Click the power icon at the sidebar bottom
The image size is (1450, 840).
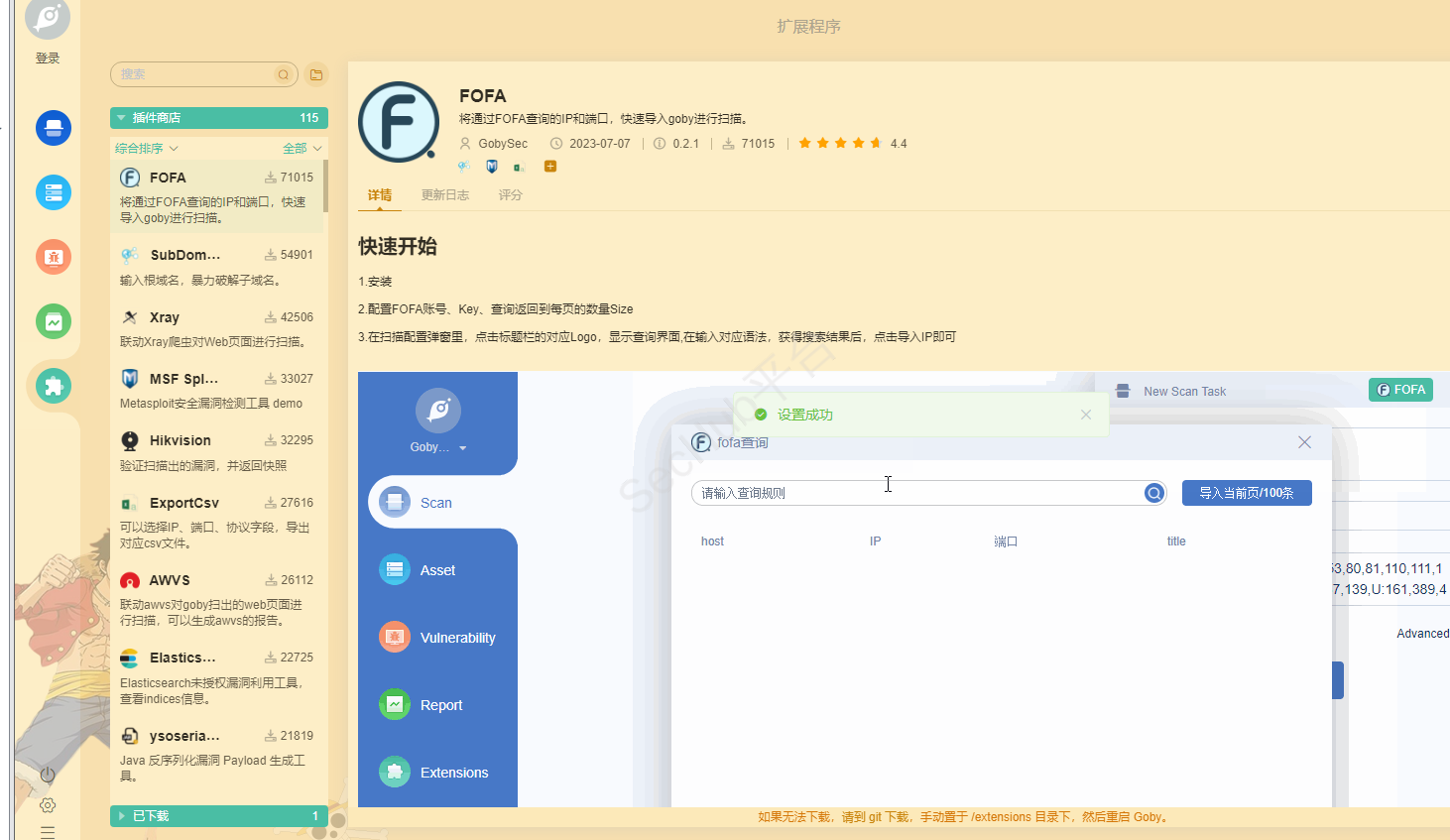pos(48,775)
